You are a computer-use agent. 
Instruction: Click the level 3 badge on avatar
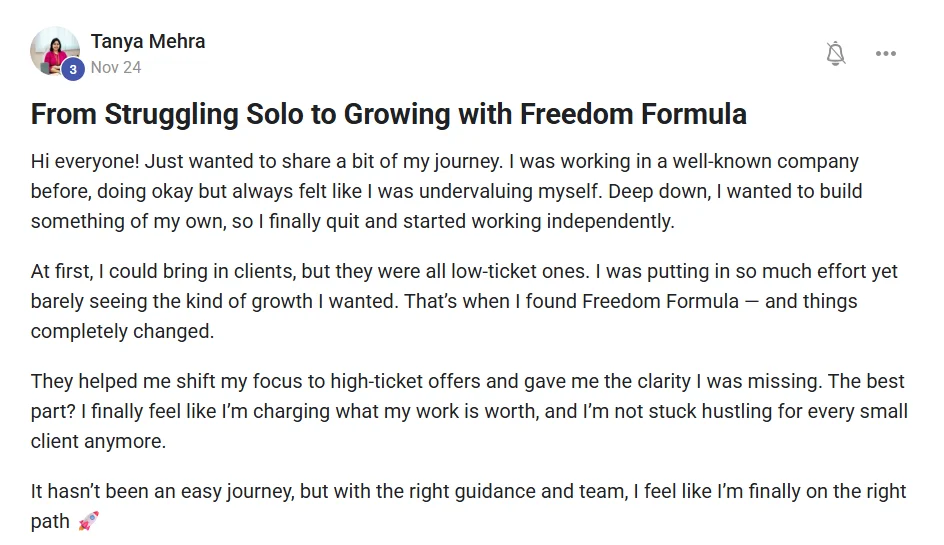(72, 69)
